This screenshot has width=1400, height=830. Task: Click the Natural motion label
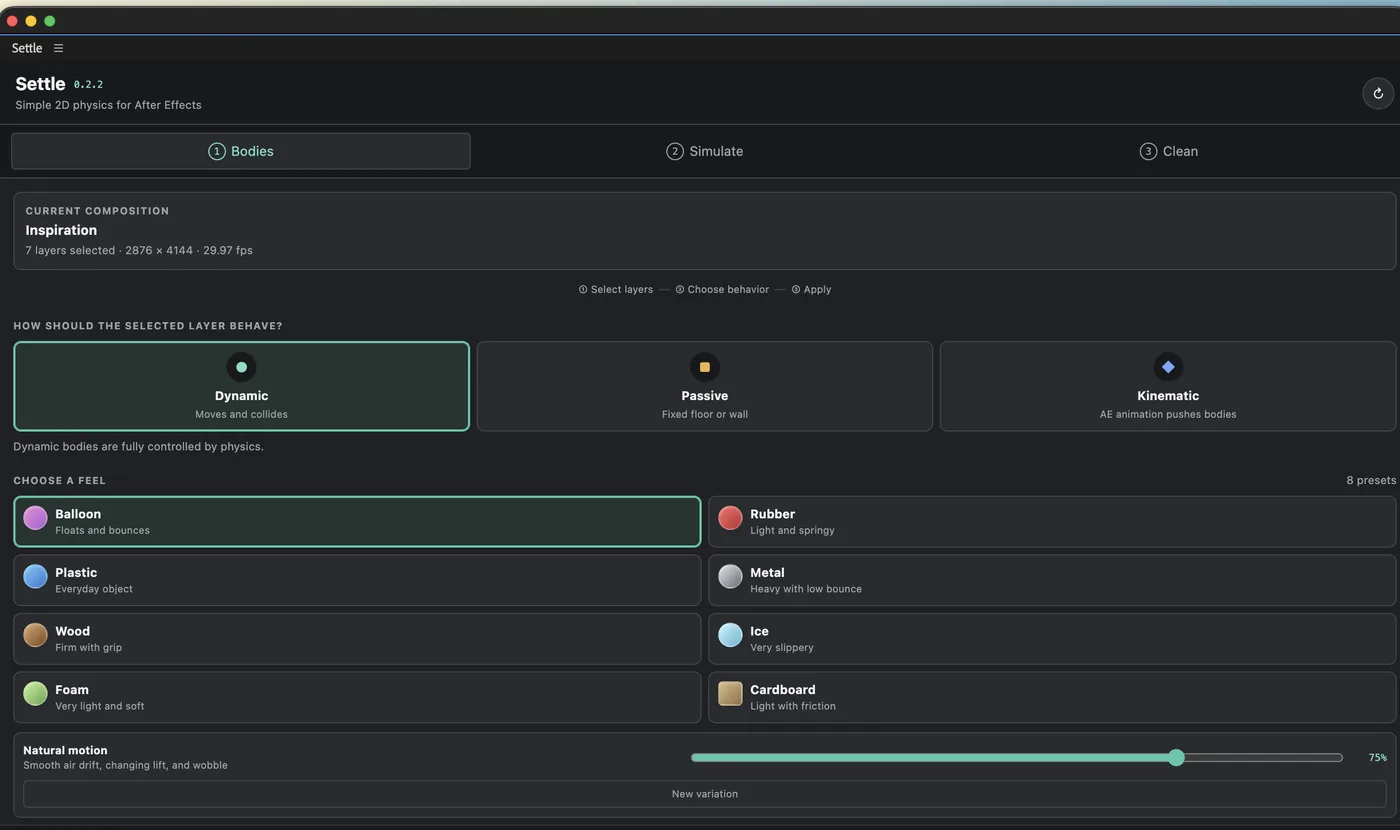[x=65, y=750]
